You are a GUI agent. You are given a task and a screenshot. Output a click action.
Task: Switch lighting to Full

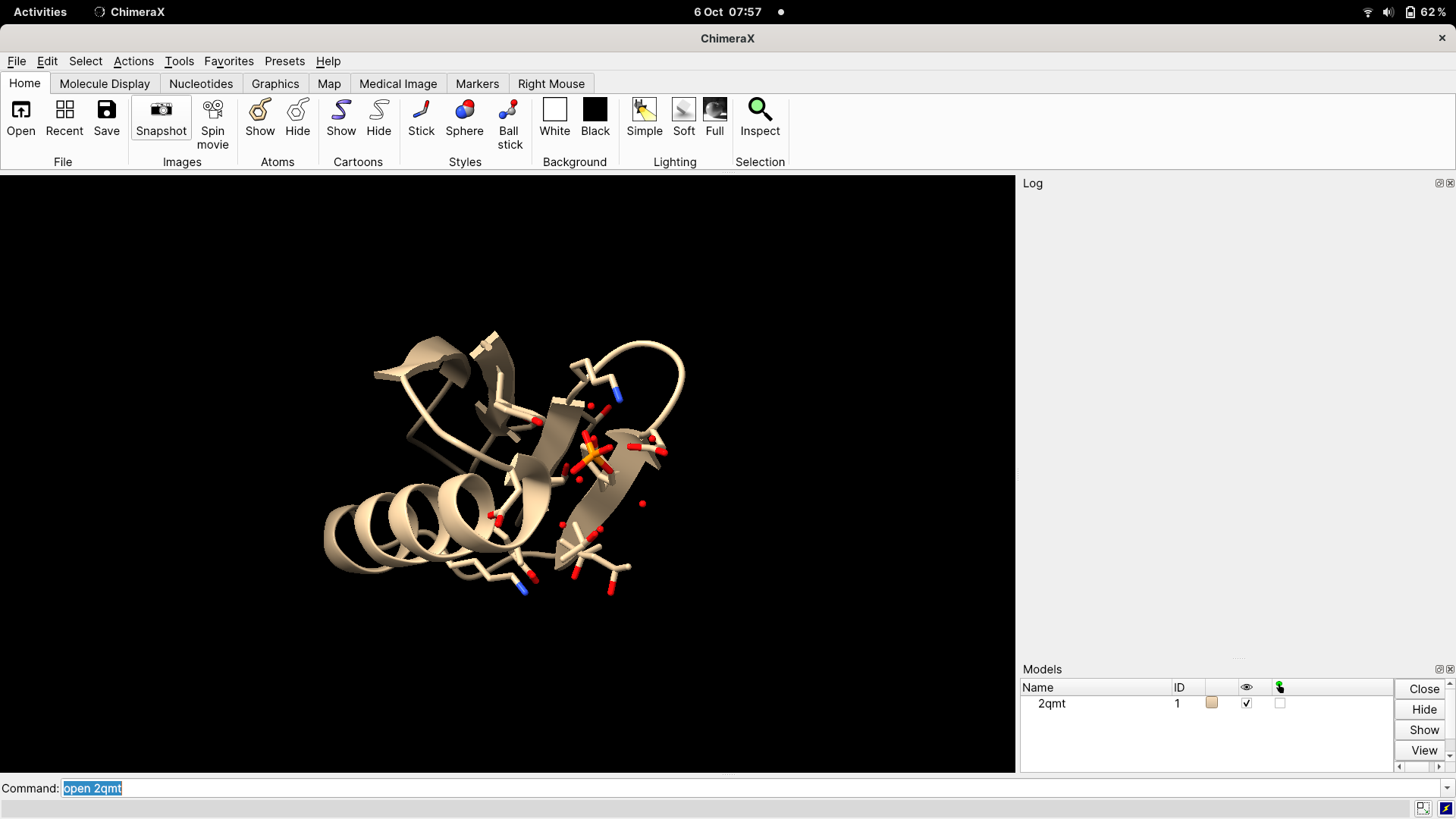click(714, 111)
